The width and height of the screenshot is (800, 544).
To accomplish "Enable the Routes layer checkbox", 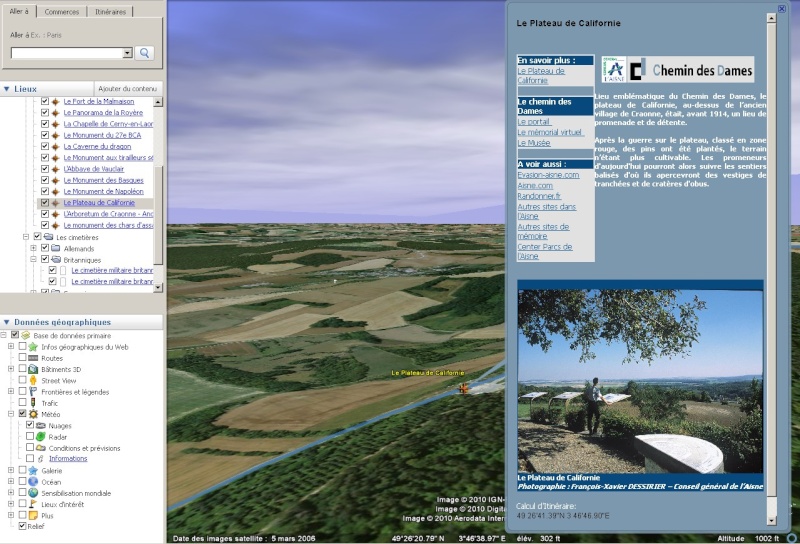I will (x=22, y=358).
